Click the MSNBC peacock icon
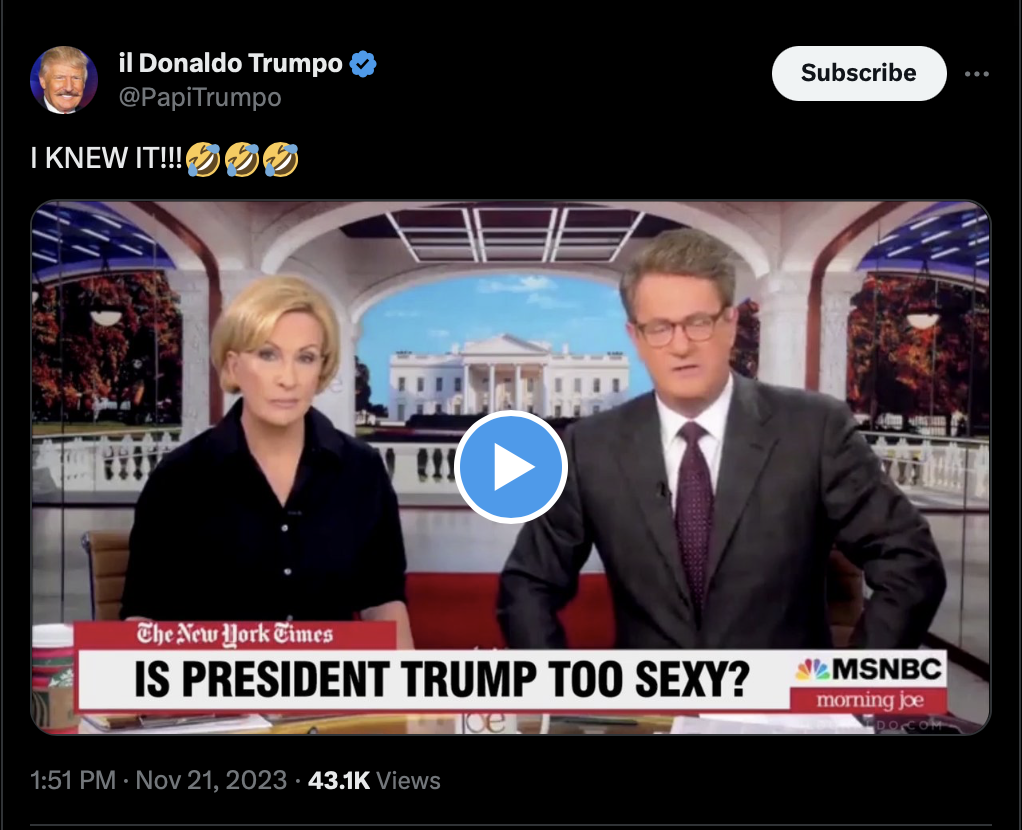 point(812,670)
